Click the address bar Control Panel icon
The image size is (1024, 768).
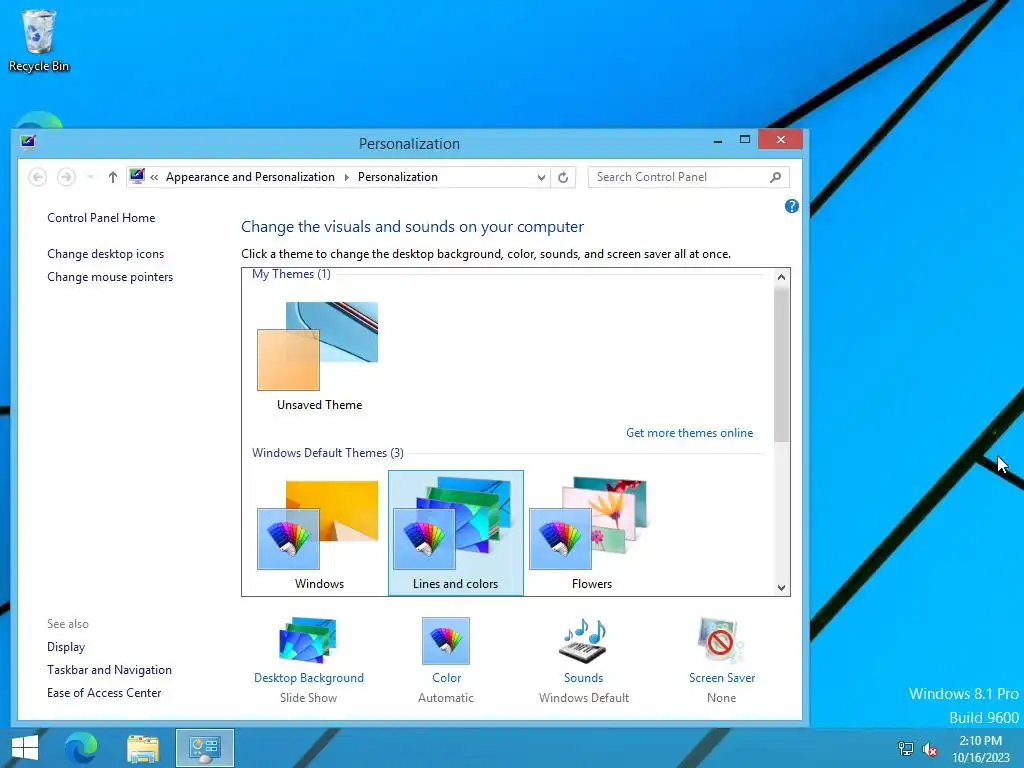(137, 176)
